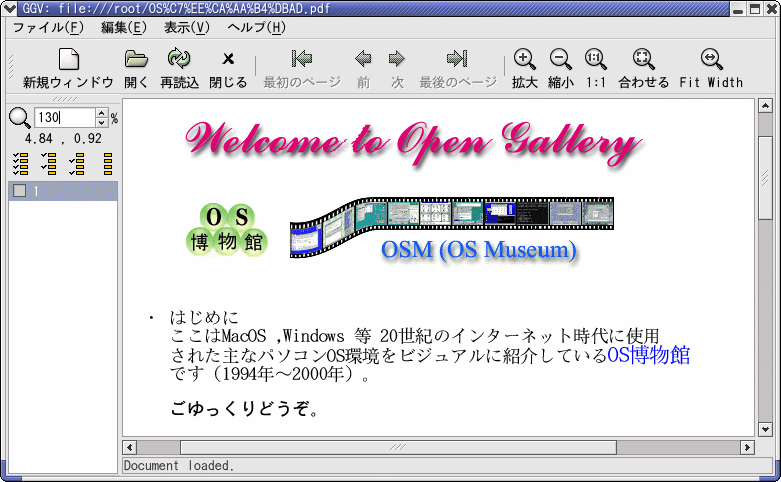Screen dimensions: 781x482
Task: Click the OS博物館 green logo image
Action: point(227,231)
